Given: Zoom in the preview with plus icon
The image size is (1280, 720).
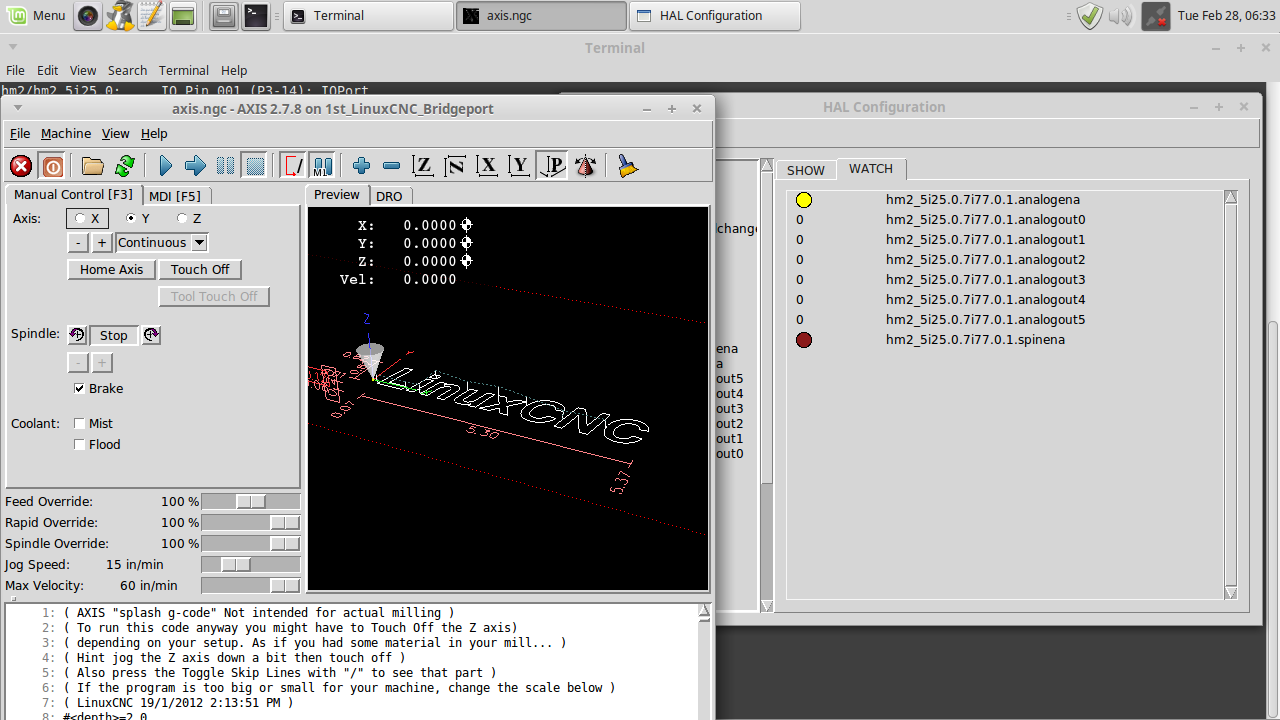Looking at the screenshot, I should [362, 166].
